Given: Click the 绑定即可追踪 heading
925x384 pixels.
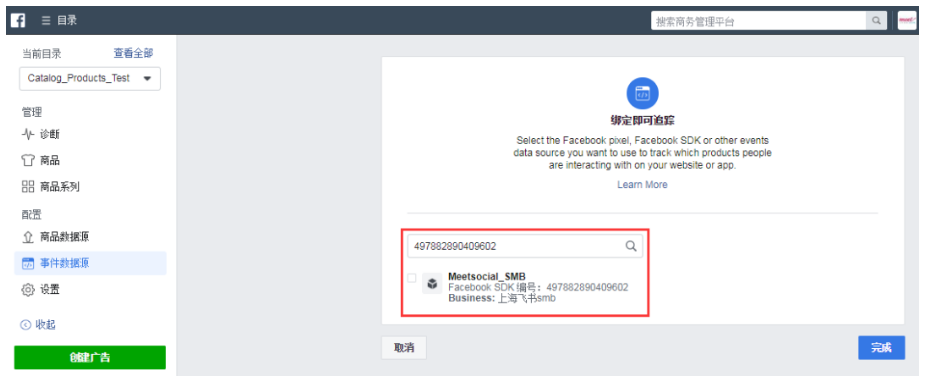Looking at the screenshot, I should tap(642, 120).
